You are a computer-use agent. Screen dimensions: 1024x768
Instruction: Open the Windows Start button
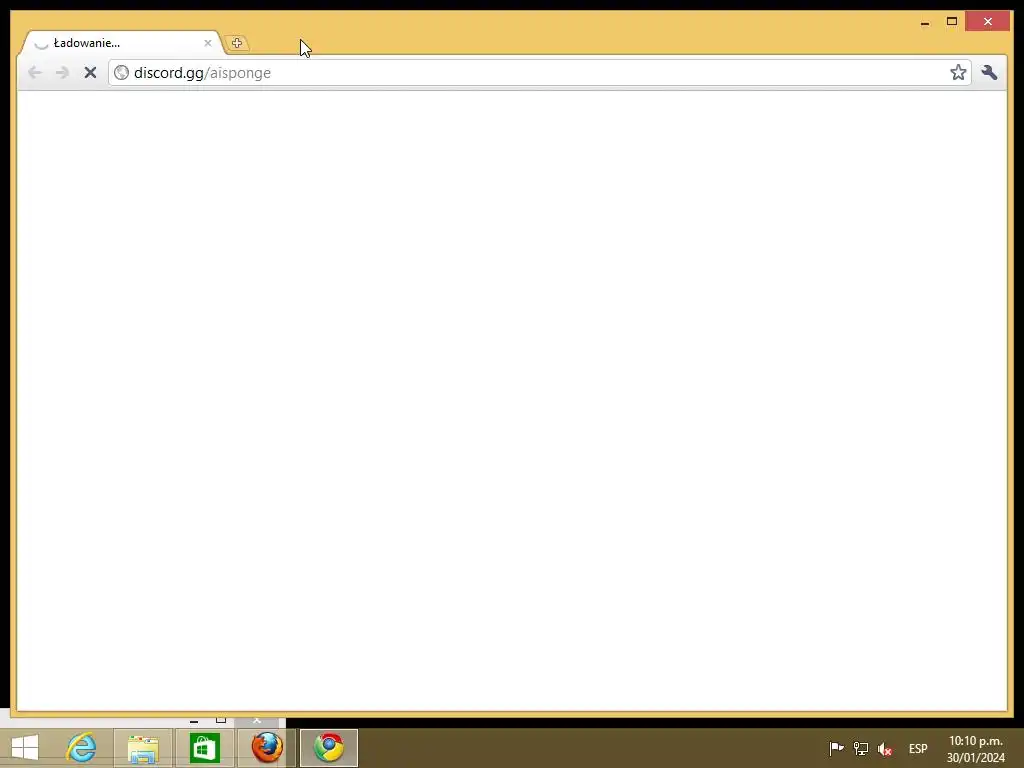[x=25, y=748]
